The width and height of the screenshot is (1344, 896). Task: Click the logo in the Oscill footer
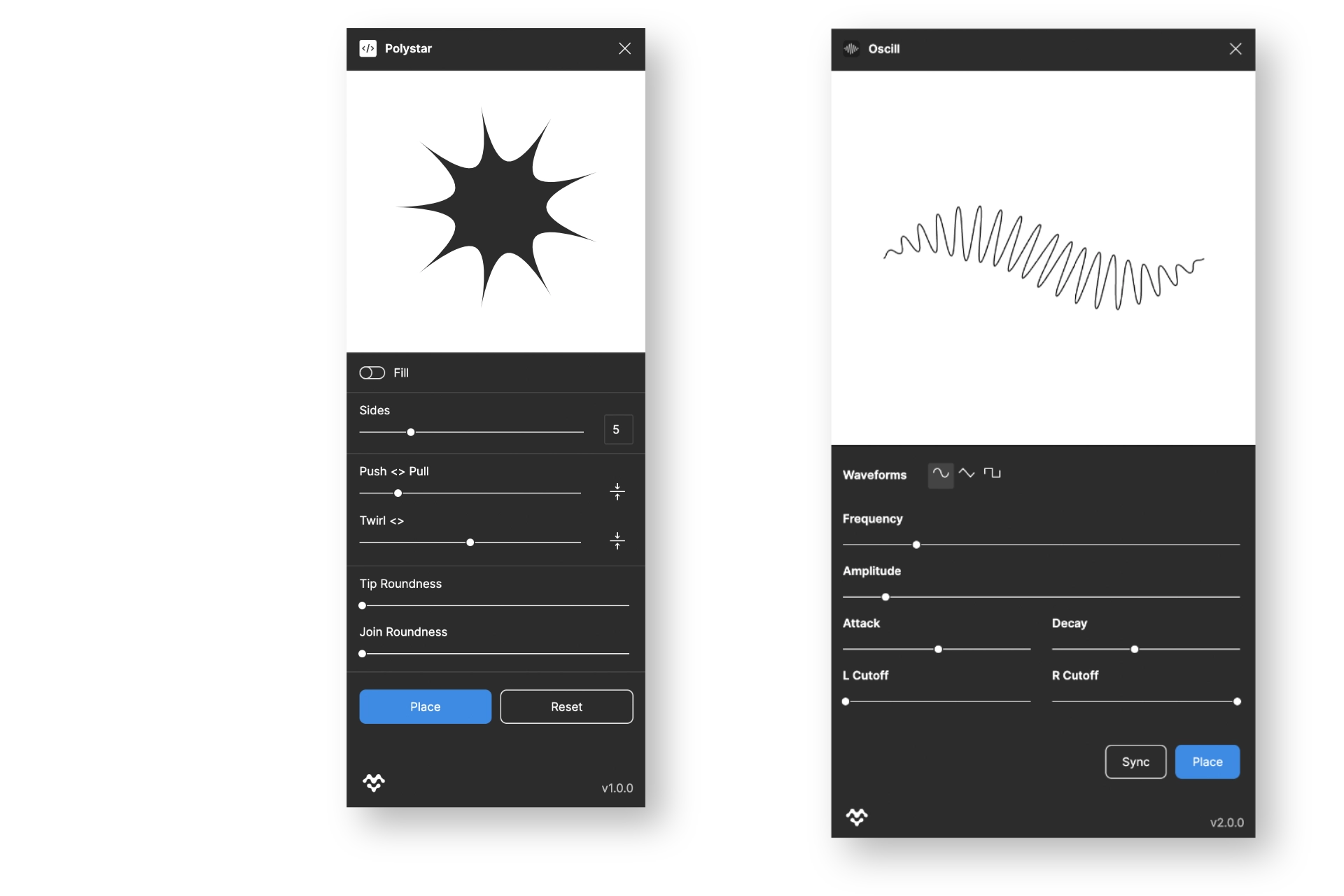point(857,817)
